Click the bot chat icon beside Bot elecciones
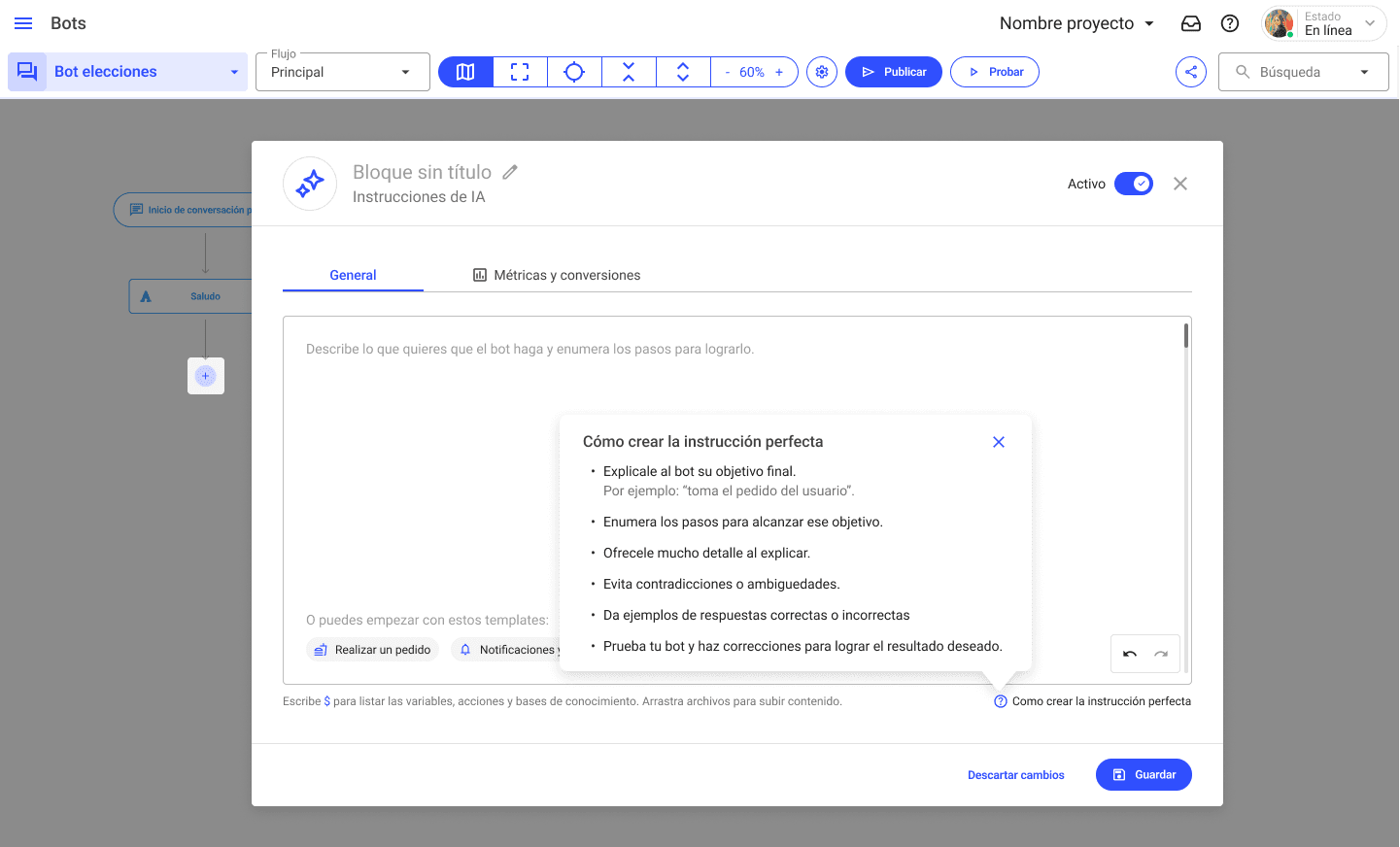The height and width of the screenshot is (847, 1400). [x=27, y=72]
